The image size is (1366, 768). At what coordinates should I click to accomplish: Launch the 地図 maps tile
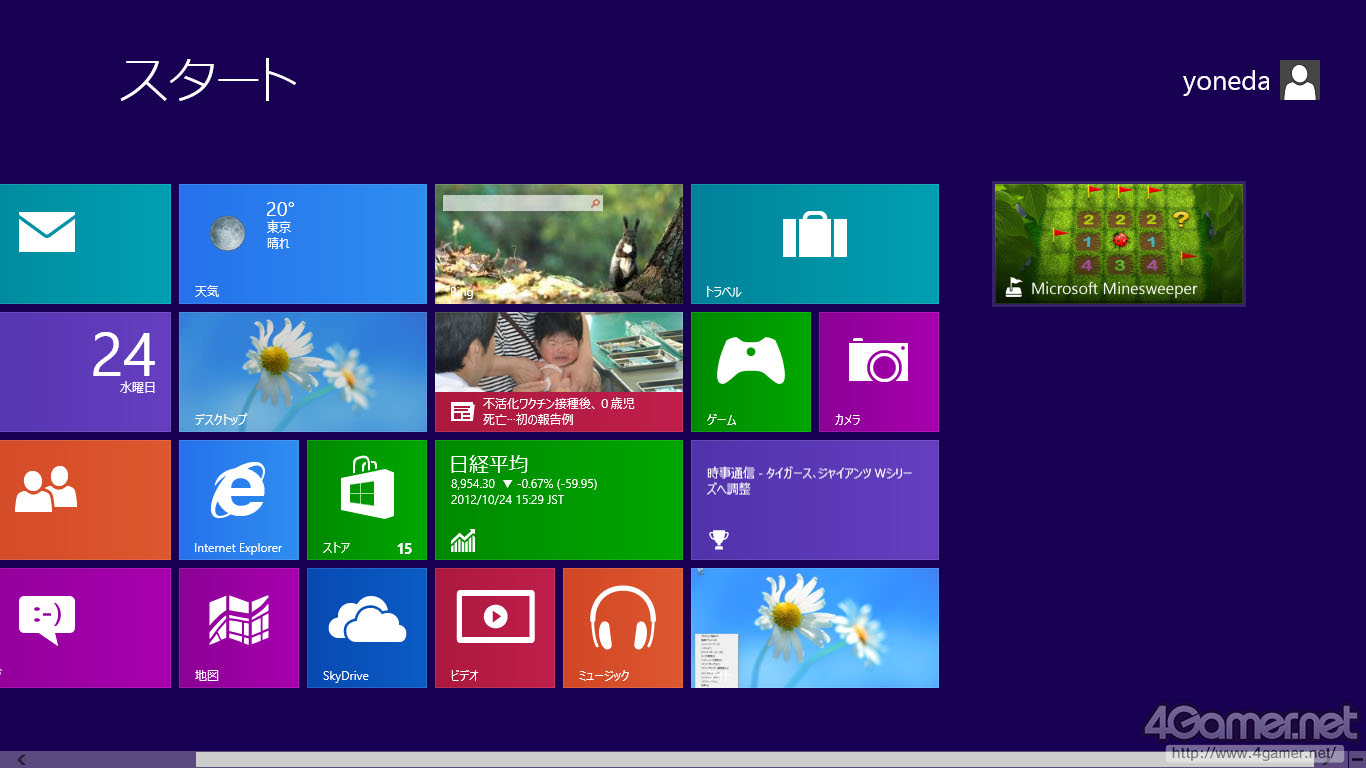(239, 628)
